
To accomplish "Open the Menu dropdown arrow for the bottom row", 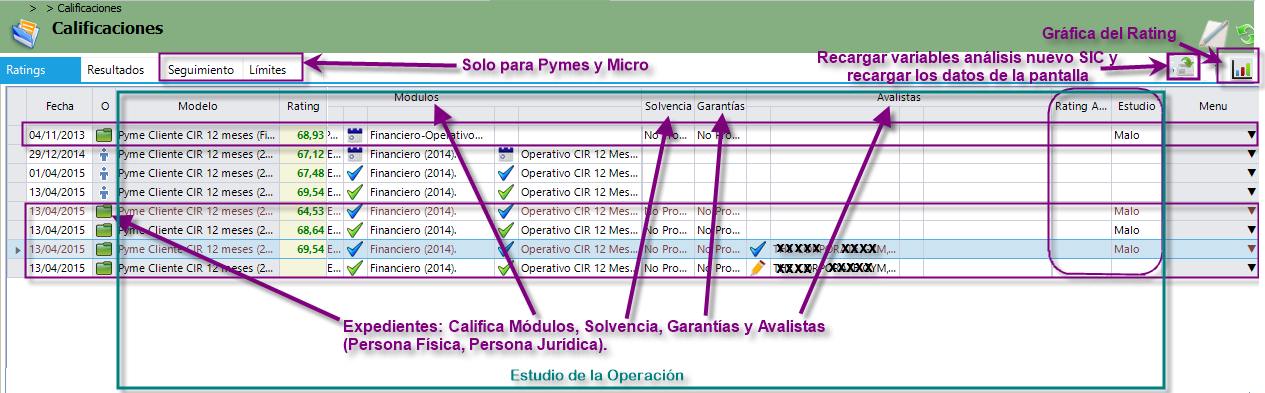I will [x=1251, y=269].
